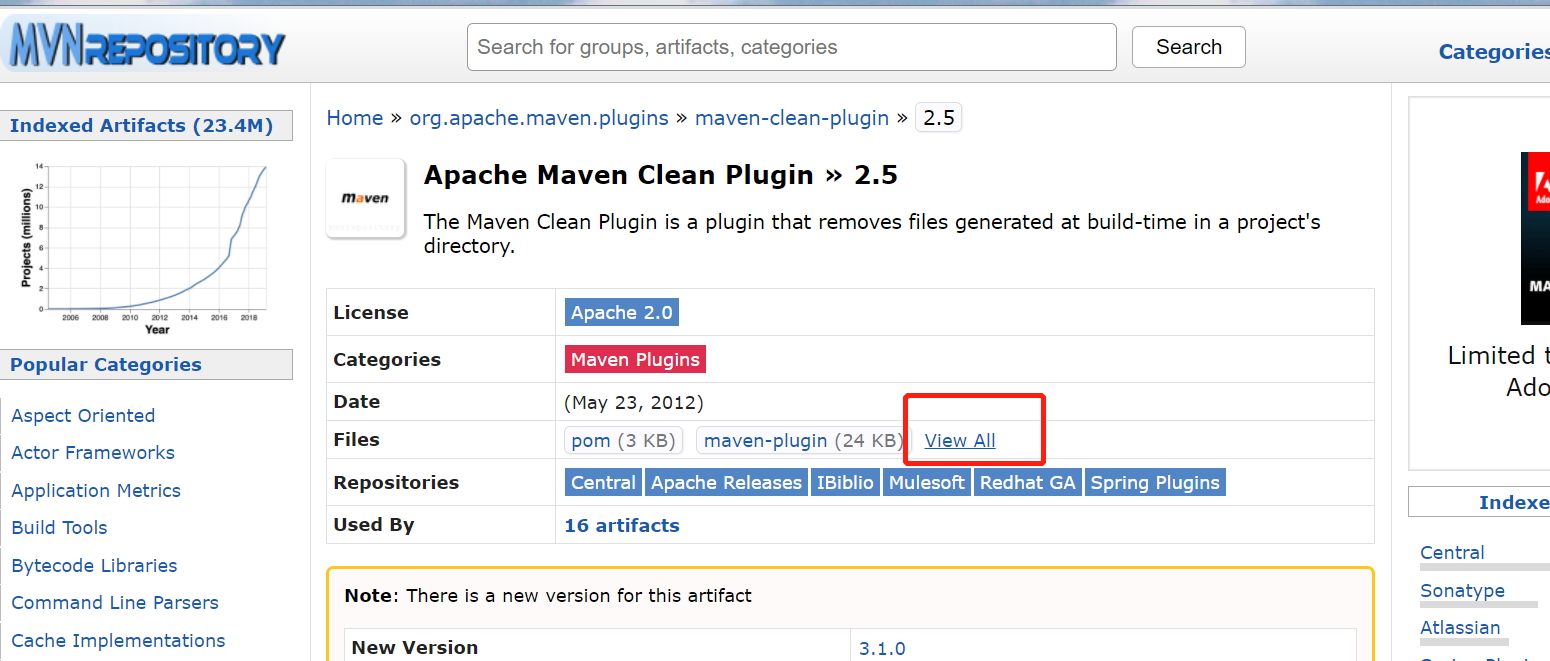Open the Categories menu in header

point(1493,52)
